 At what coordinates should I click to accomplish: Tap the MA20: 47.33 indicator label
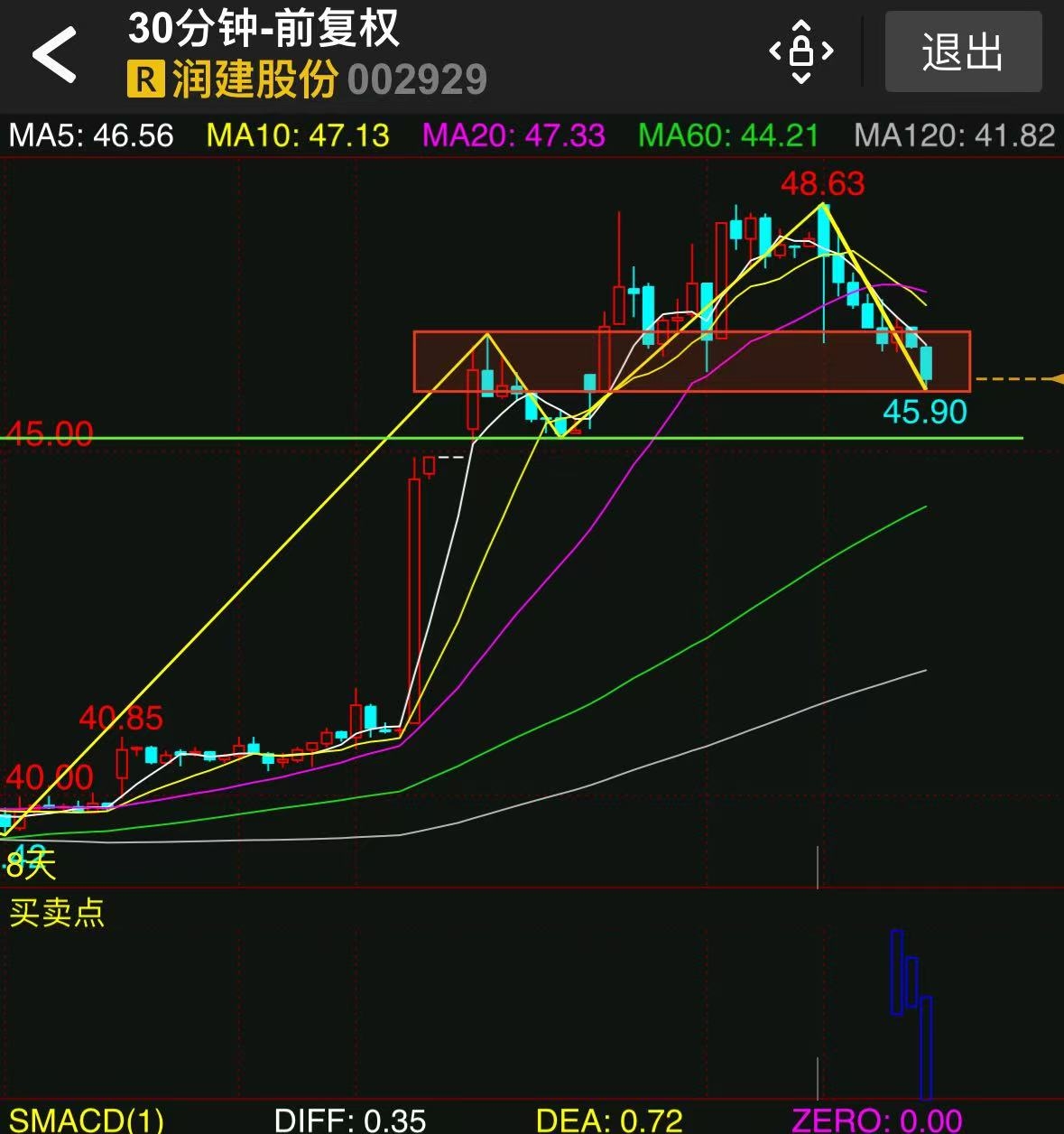click(513, 135)
